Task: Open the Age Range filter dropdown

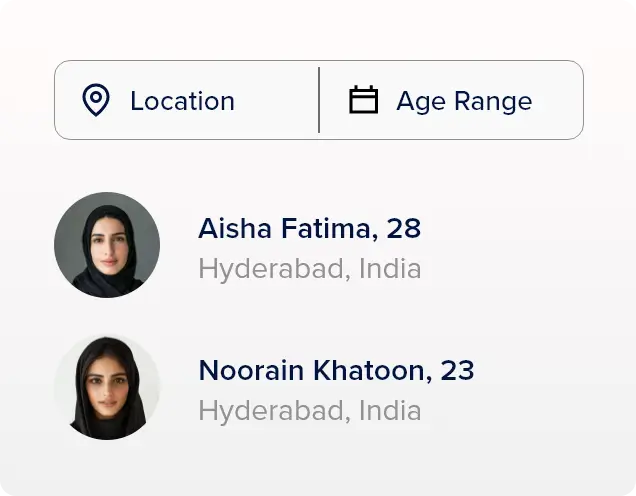Action: (451, 100)
